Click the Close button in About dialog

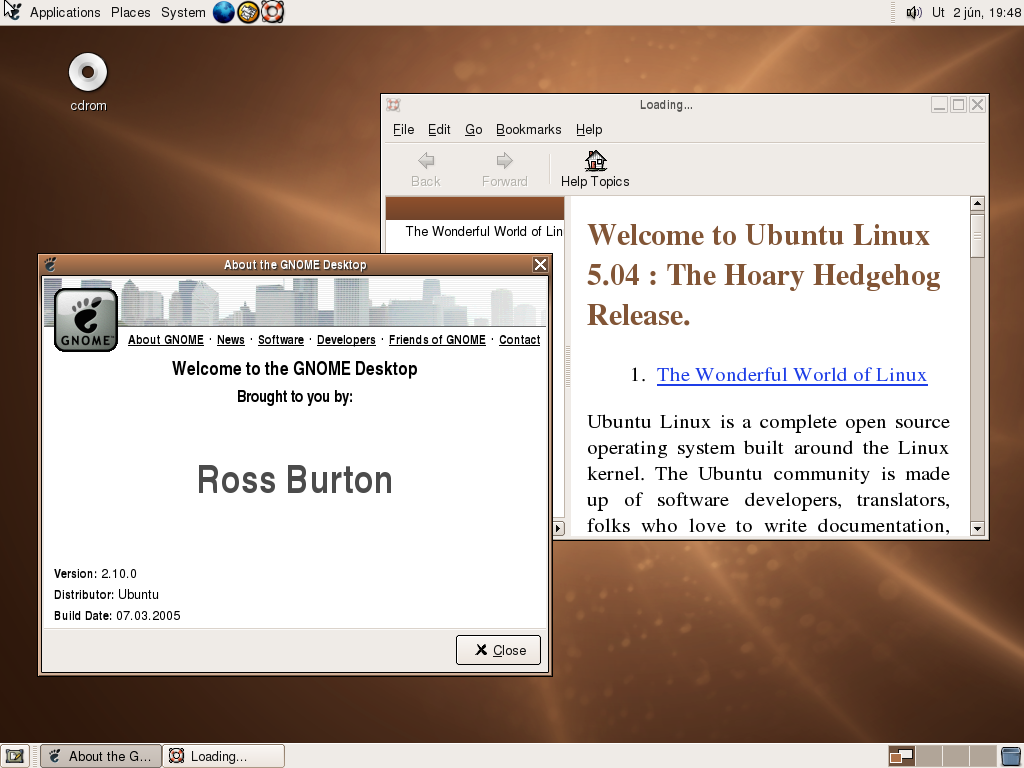498,650
